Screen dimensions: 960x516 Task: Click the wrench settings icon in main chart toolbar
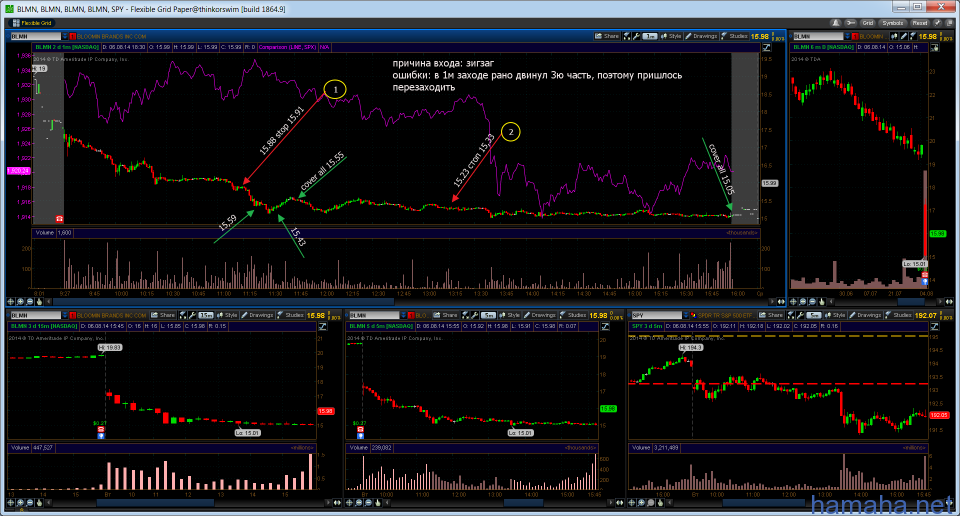point(637,36)
